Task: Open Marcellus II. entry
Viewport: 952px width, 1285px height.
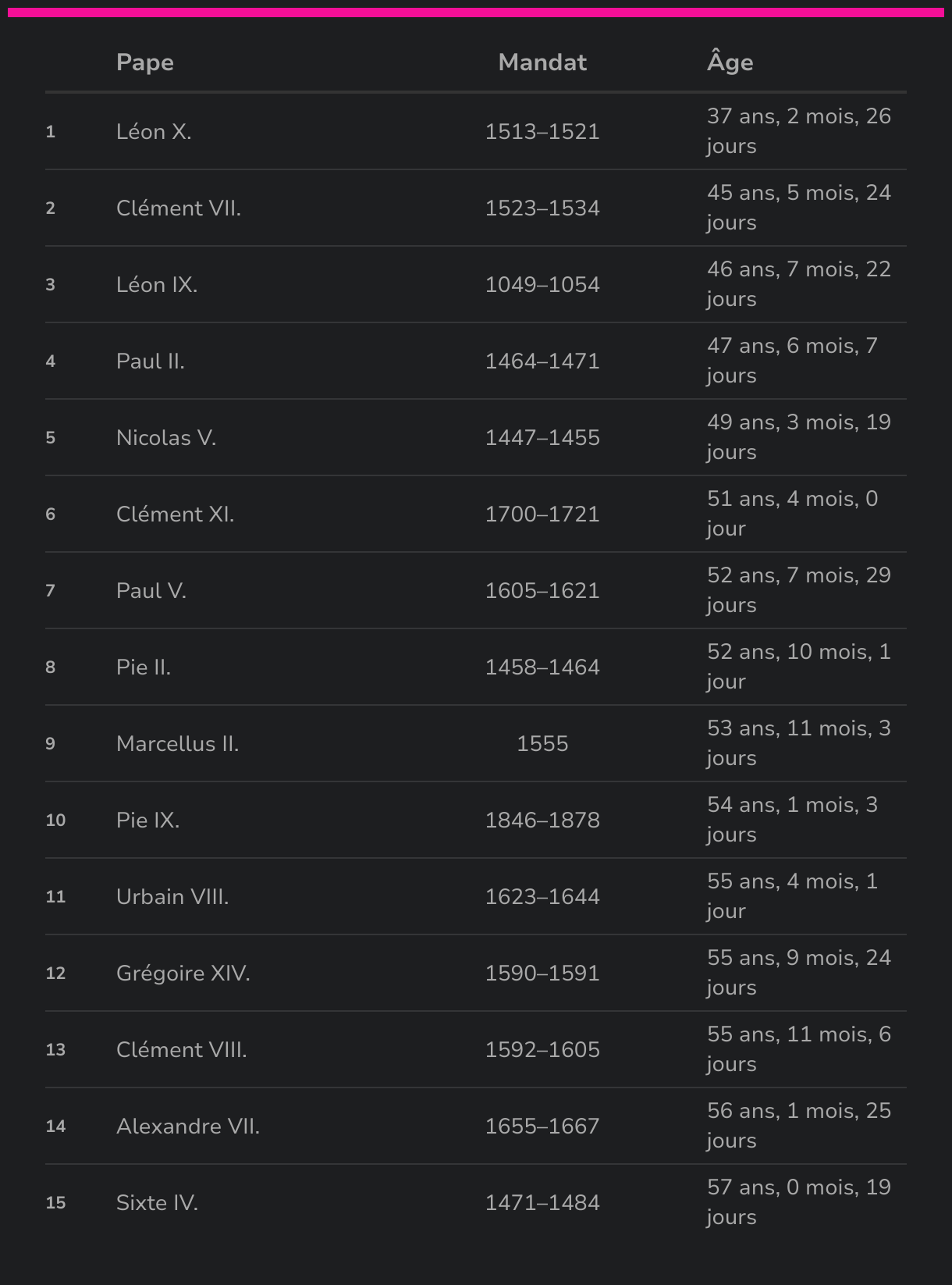Action: coord(178,743)
